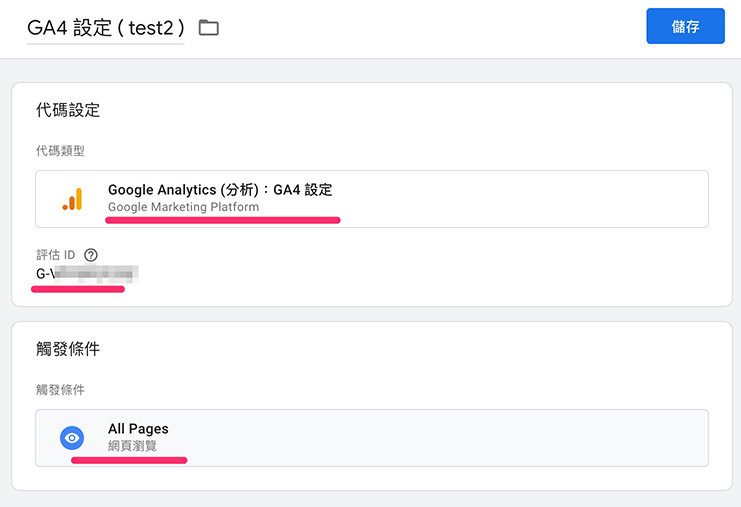
Task: Click the 評估 ID label
Action: [x=56, y=255]
